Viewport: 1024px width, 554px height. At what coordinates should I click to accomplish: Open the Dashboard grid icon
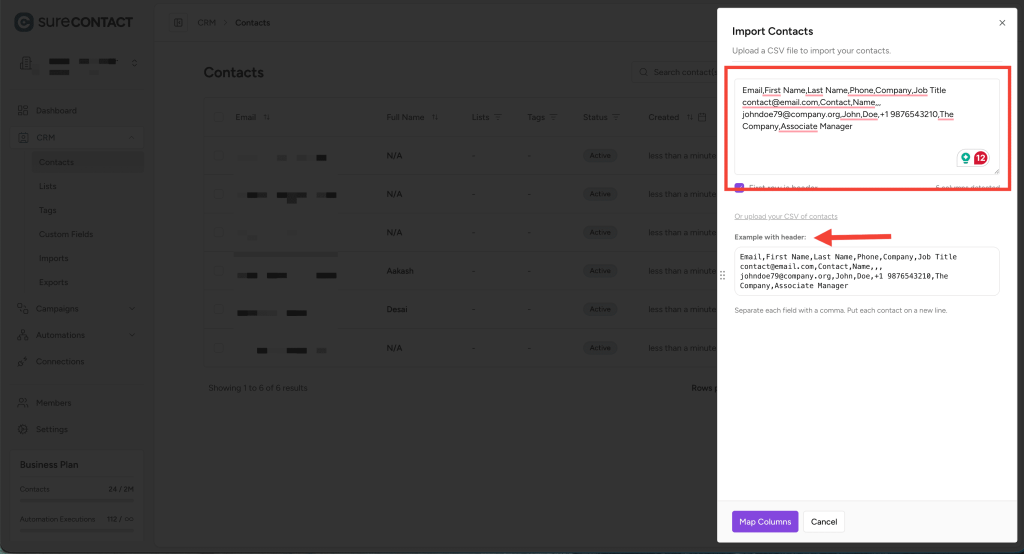(x=23, y=110)
